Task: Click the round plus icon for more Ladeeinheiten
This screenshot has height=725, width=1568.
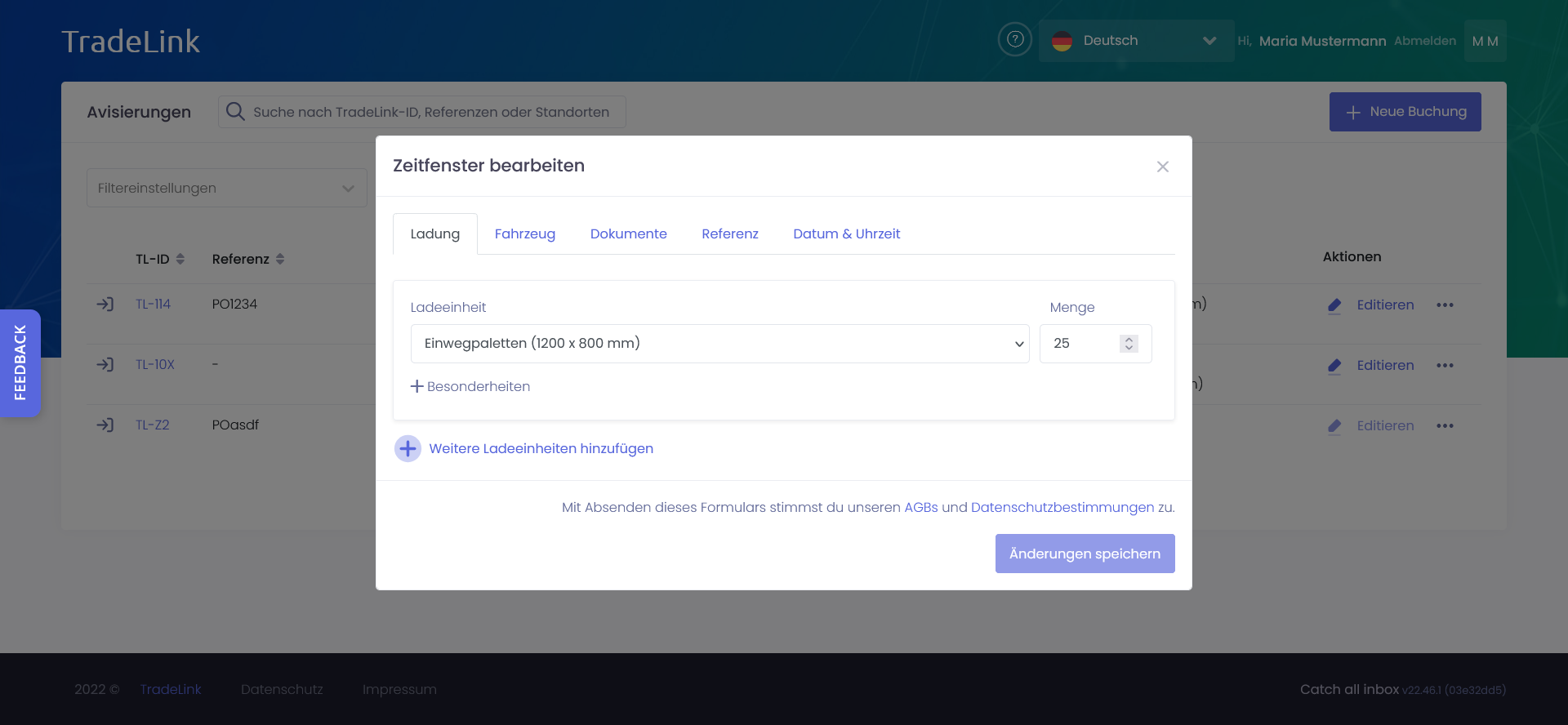Action: click(x=408, y=449)
